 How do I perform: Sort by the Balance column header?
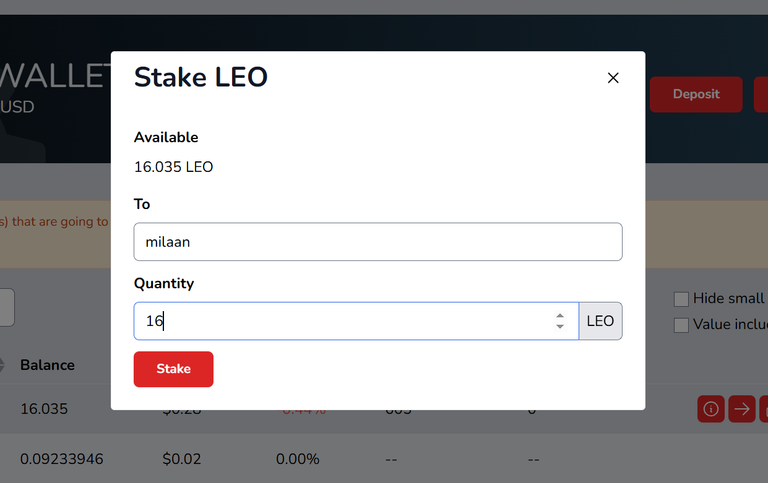(47, 365)
